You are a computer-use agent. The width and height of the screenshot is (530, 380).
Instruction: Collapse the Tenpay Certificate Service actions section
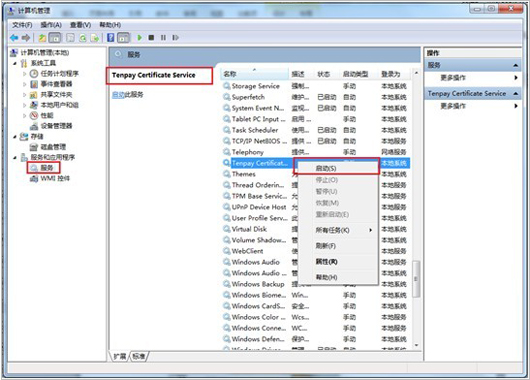pos(515,94)
